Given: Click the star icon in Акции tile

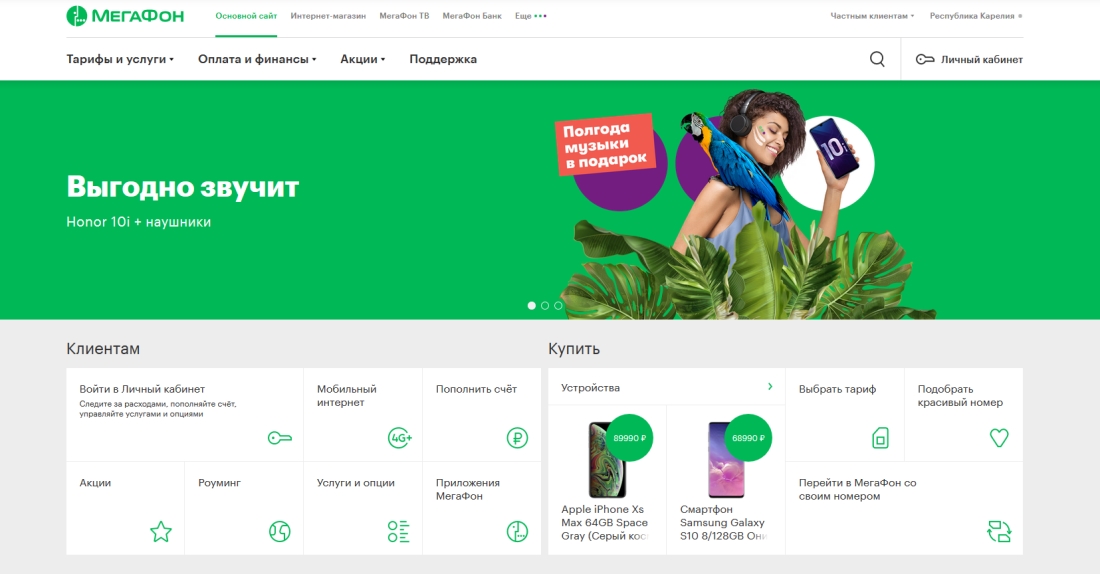Looking at the screenshot, I should coord(160,532).
